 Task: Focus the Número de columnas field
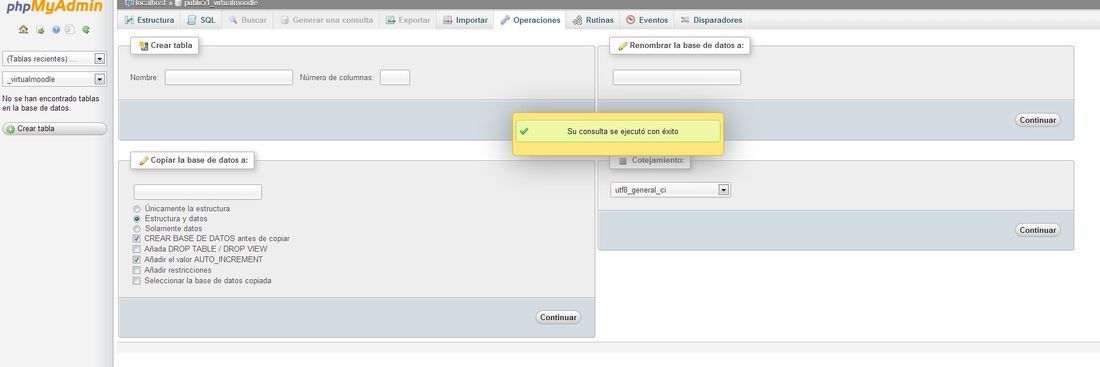tap(395, 77)
